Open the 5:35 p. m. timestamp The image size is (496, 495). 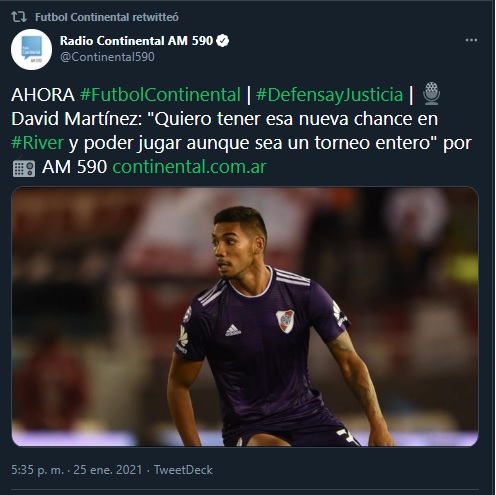pyautogui.click(x=37, y=470)
